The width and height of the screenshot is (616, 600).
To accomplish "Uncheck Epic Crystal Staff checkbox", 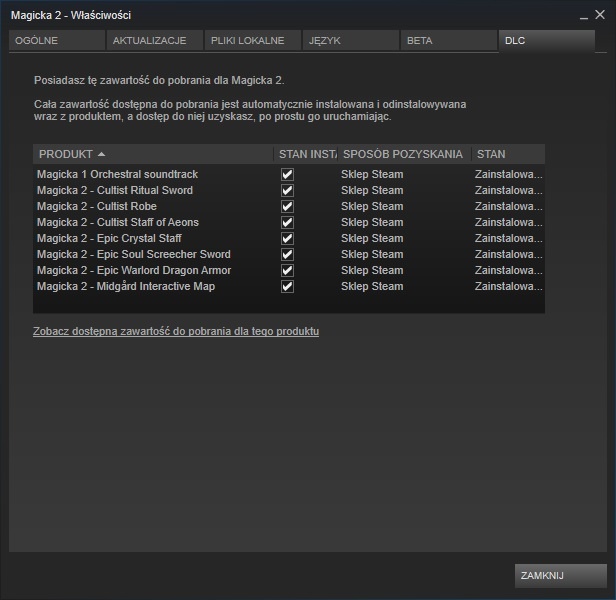I will coord(287,239).
